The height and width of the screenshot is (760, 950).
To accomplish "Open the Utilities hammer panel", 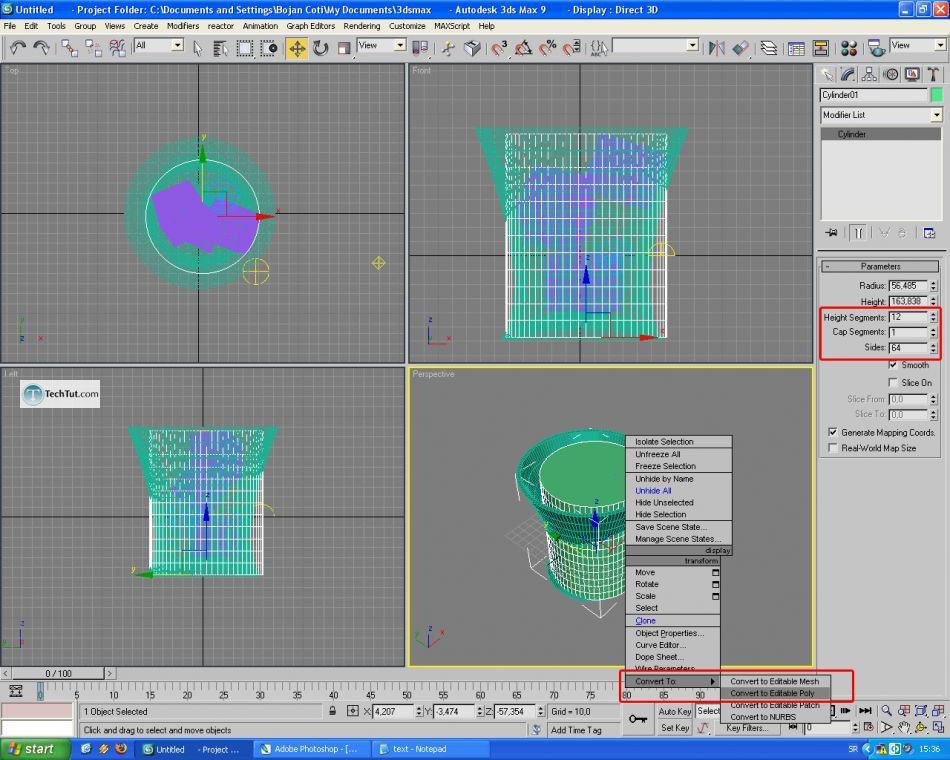I will tap(933, 74).
